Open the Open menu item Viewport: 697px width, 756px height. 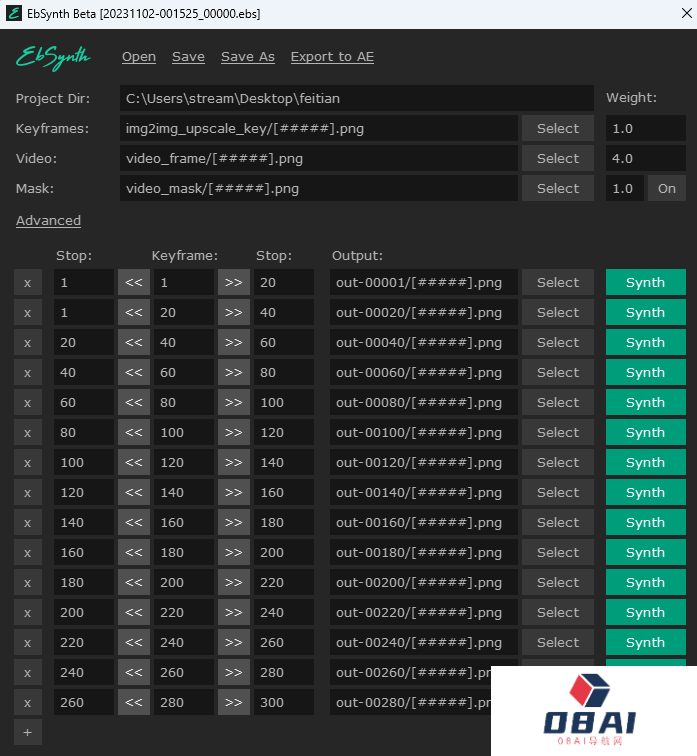pos(139,57)
